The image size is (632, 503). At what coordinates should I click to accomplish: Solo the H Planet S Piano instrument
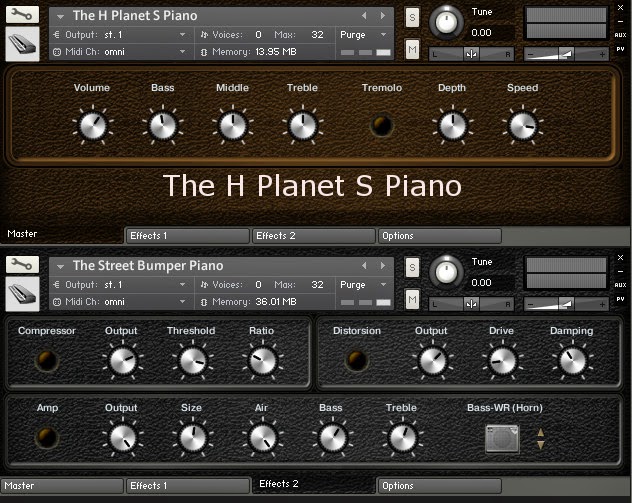pyautogui.click(x=412, y=17)
